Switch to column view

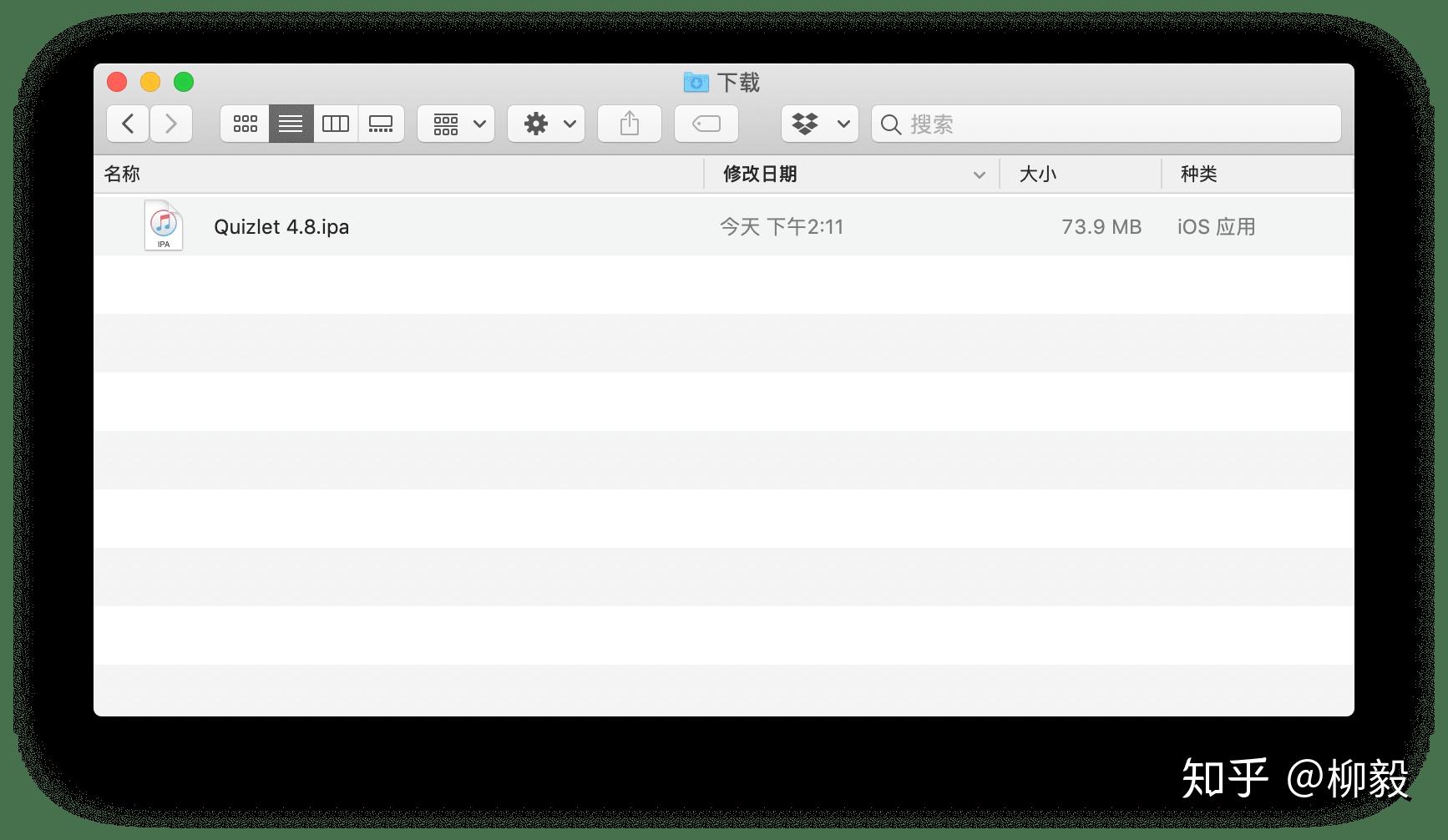(336, 123)
